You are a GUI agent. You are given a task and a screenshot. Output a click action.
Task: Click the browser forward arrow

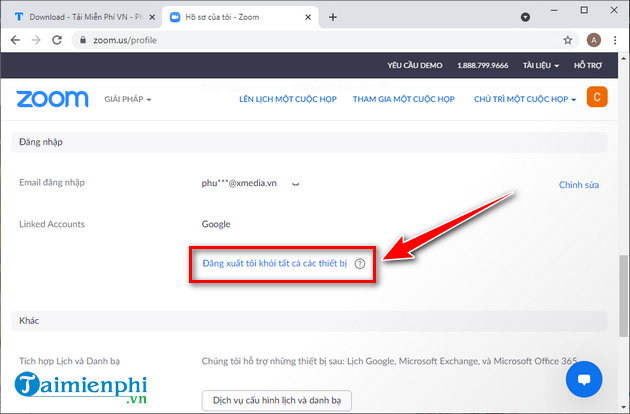click(x=36, y=40)
